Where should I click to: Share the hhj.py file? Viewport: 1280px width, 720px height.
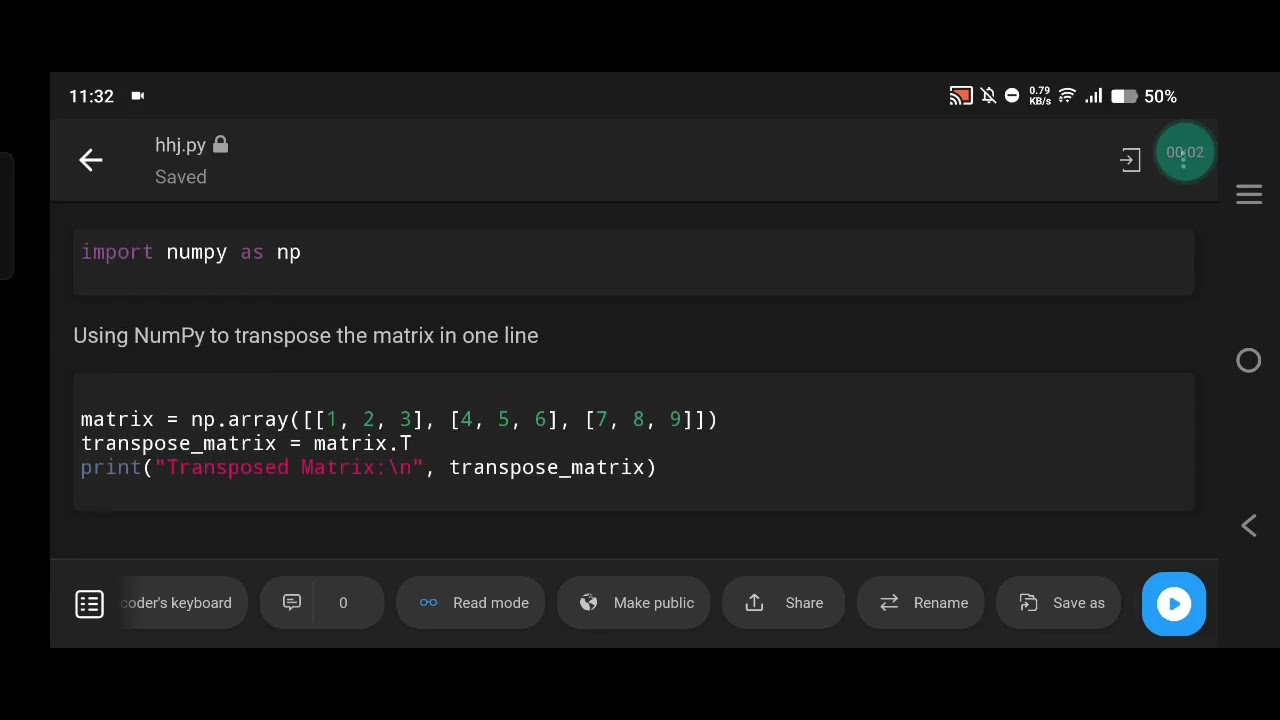(x=783, y=603)
